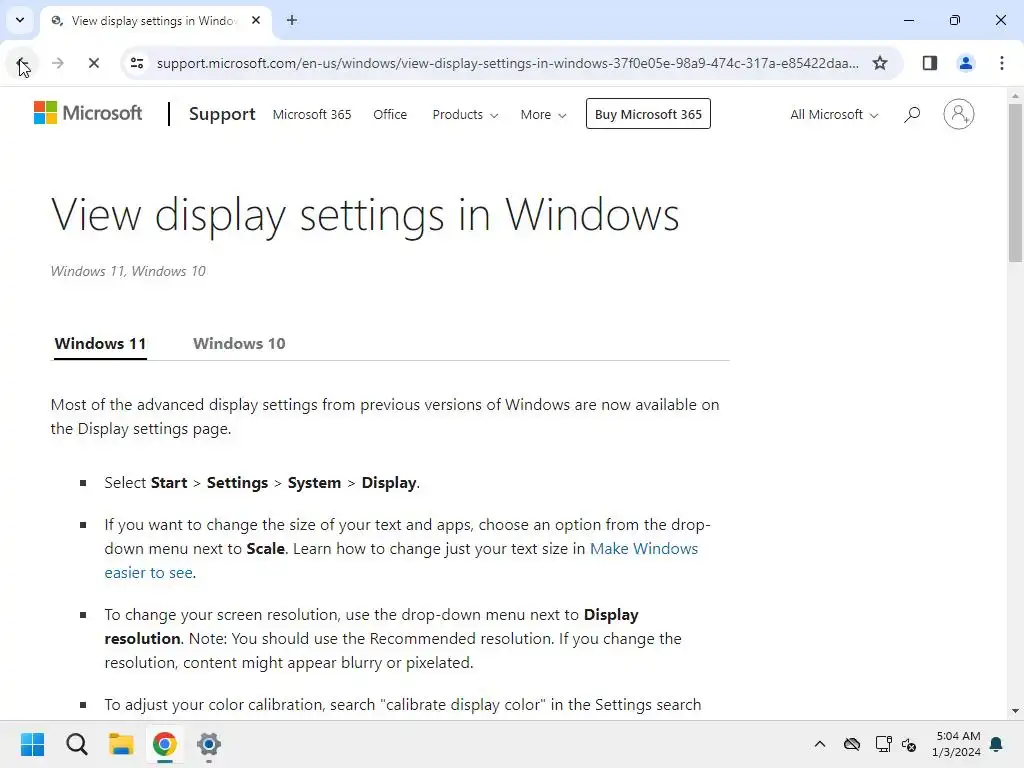Expand the Products menu

465,114
